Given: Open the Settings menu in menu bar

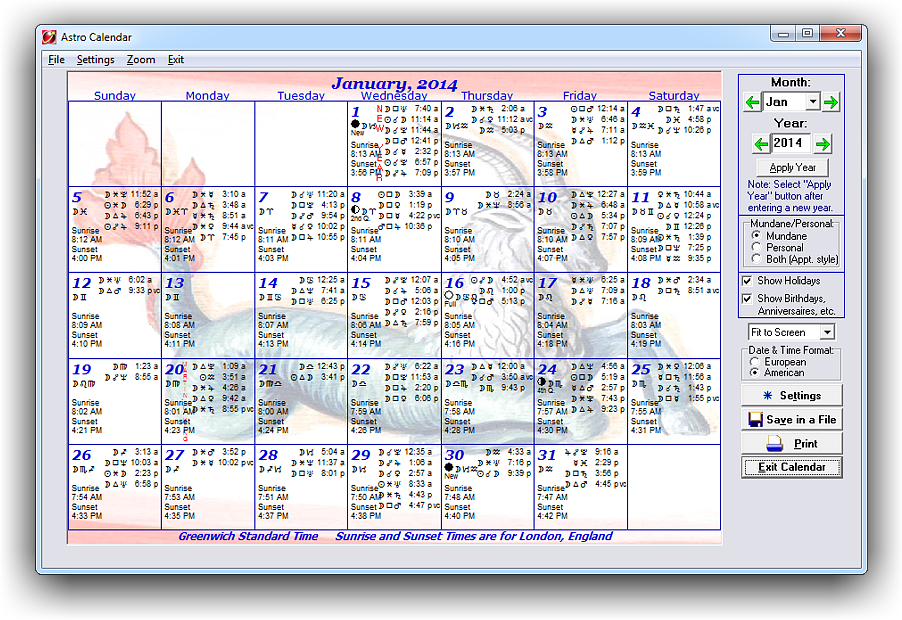Looking at the screenshot, I should [x=95, y=59].
